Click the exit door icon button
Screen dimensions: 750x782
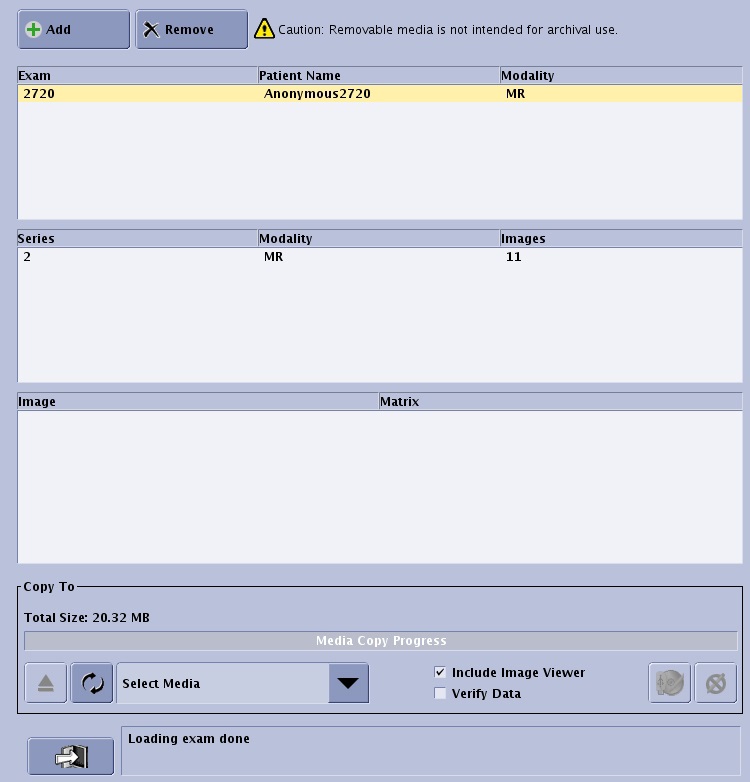pyautogui.click(x=70, y=757)
